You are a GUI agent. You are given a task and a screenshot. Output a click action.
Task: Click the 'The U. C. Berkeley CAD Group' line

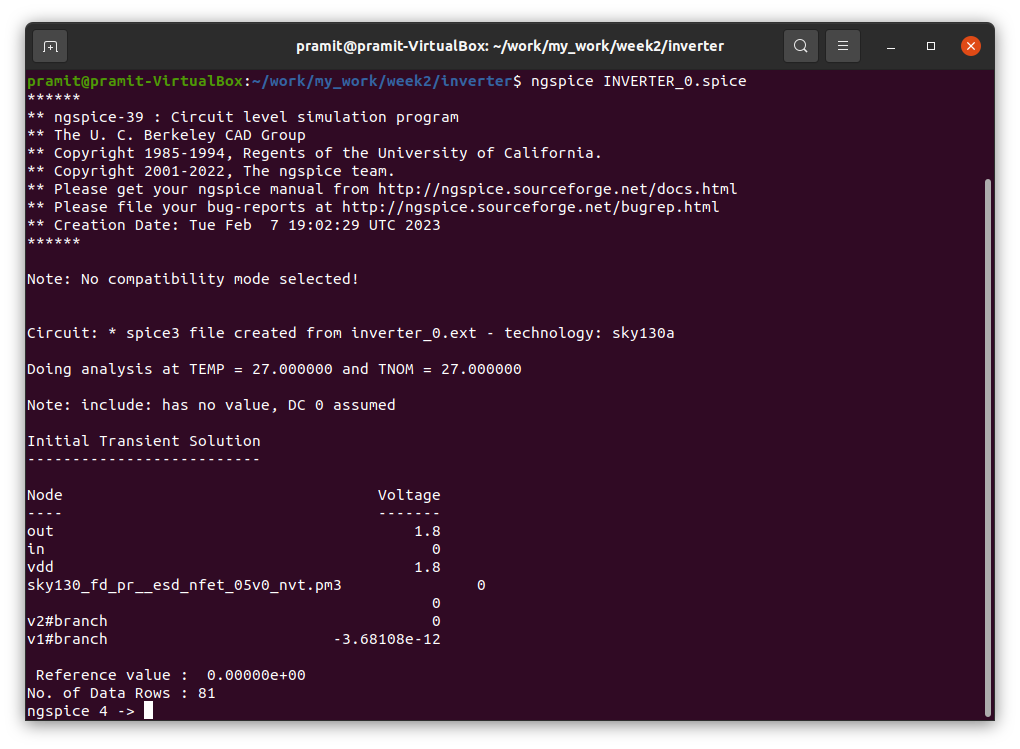coord(166,135)
